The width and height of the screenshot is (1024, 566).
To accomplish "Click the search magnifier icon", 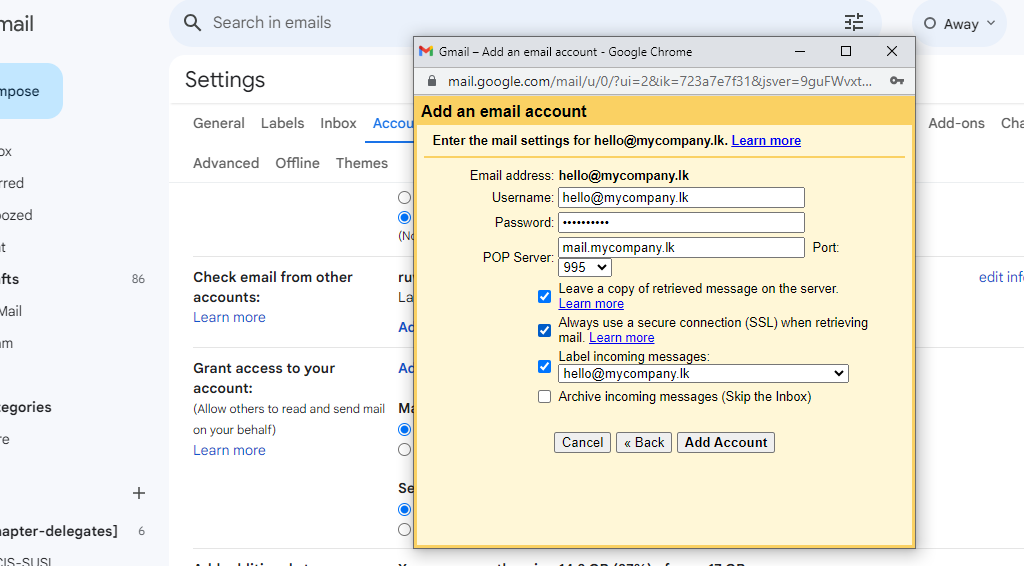I will click(x=192, y=23).
